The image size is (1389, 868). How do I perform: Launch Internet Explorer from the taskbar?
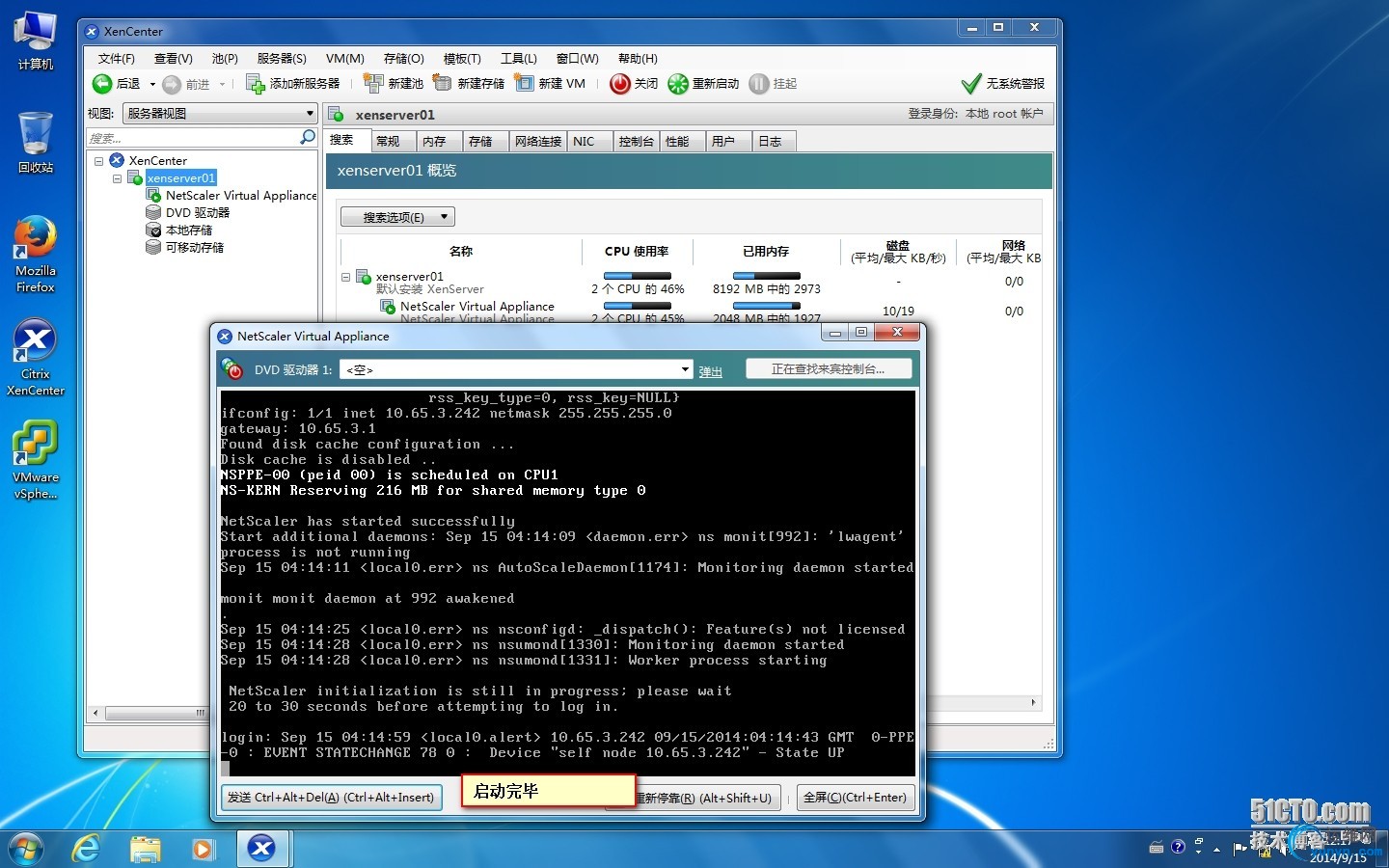click(x=87, y=849)
